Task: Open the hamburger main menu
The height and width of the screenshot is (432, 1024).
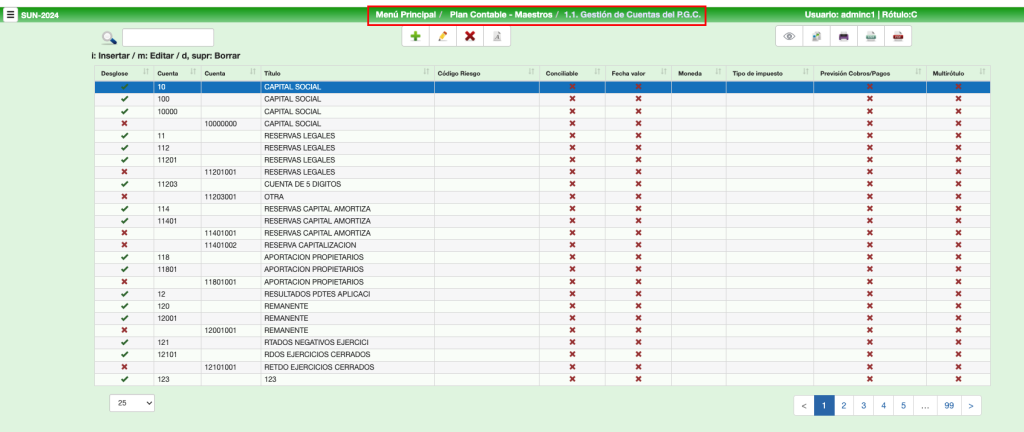Action: tap(11, 15)
